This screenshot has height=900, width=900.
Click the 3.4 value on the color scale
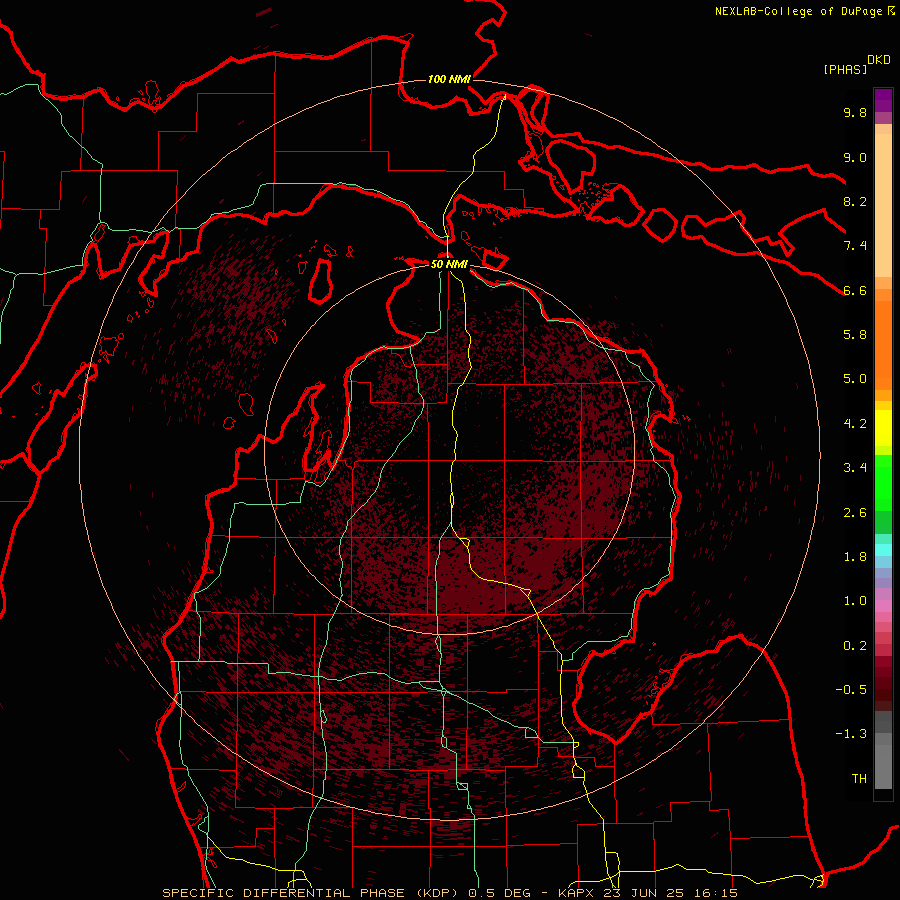855,468
